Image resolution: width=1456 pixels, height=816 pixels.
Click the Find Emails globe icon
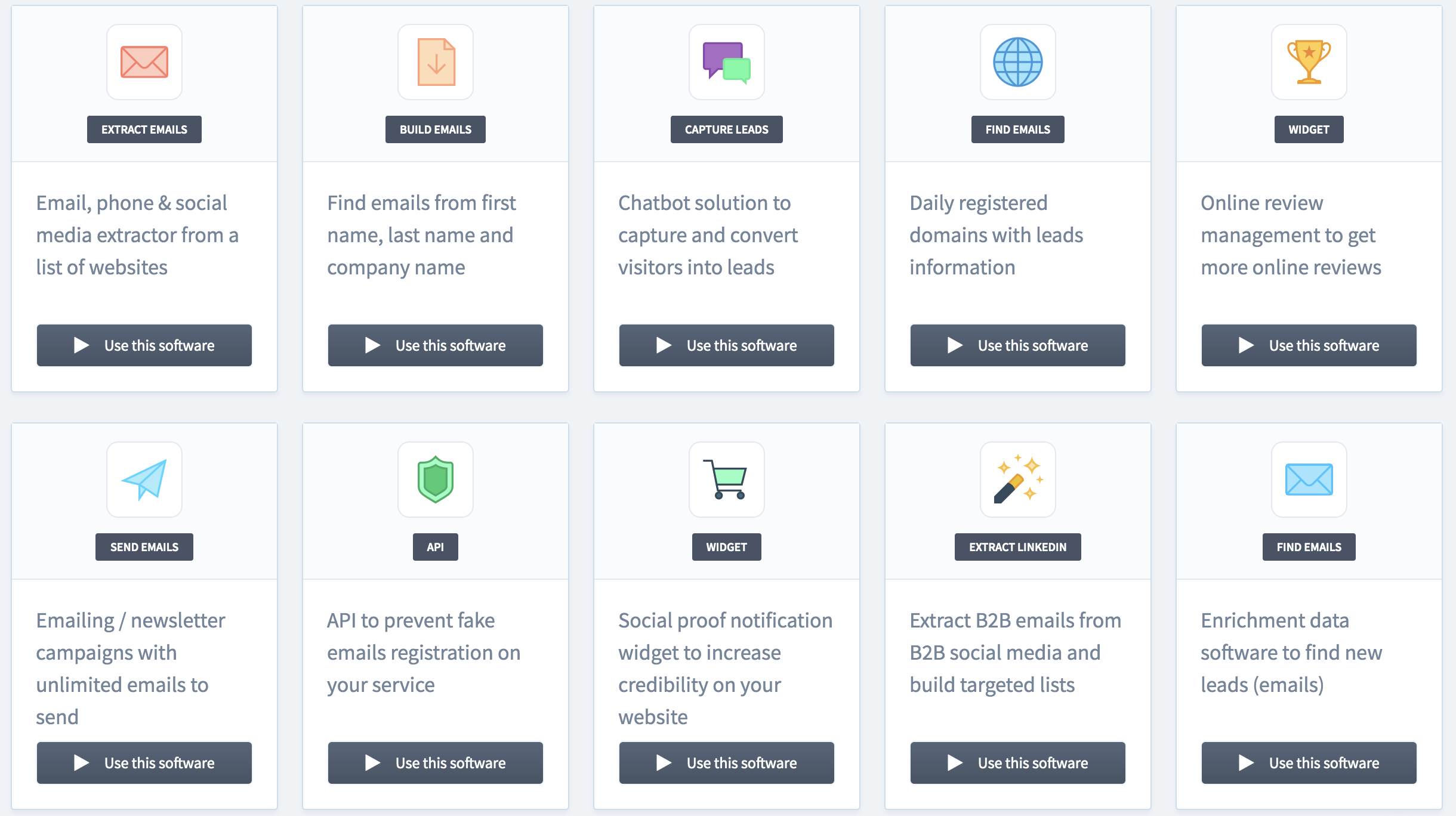(1018, 62)
